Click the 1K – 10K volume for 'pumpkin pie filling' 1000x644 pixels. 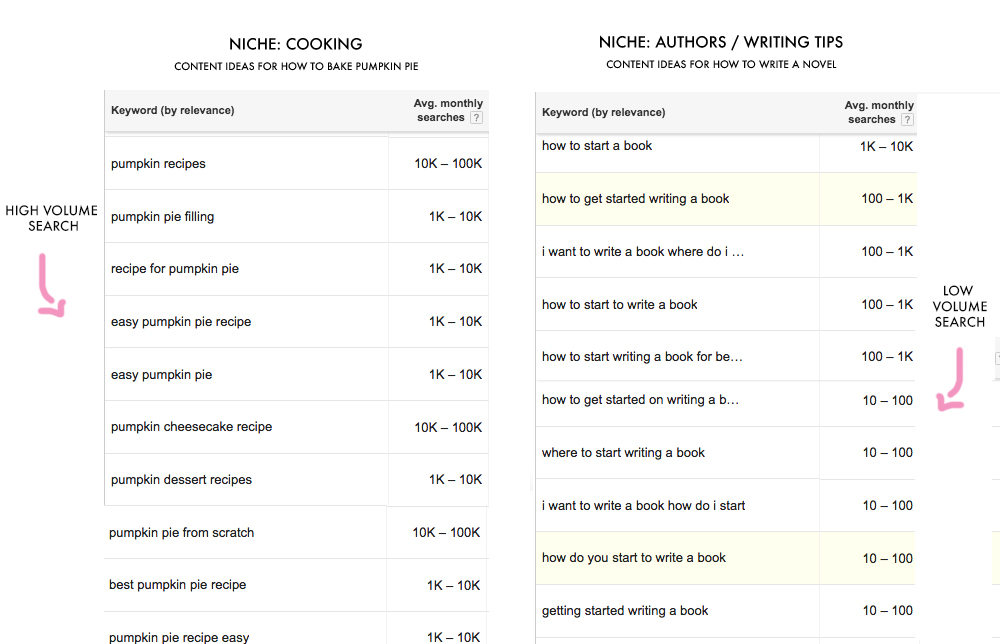pos(455,217)
